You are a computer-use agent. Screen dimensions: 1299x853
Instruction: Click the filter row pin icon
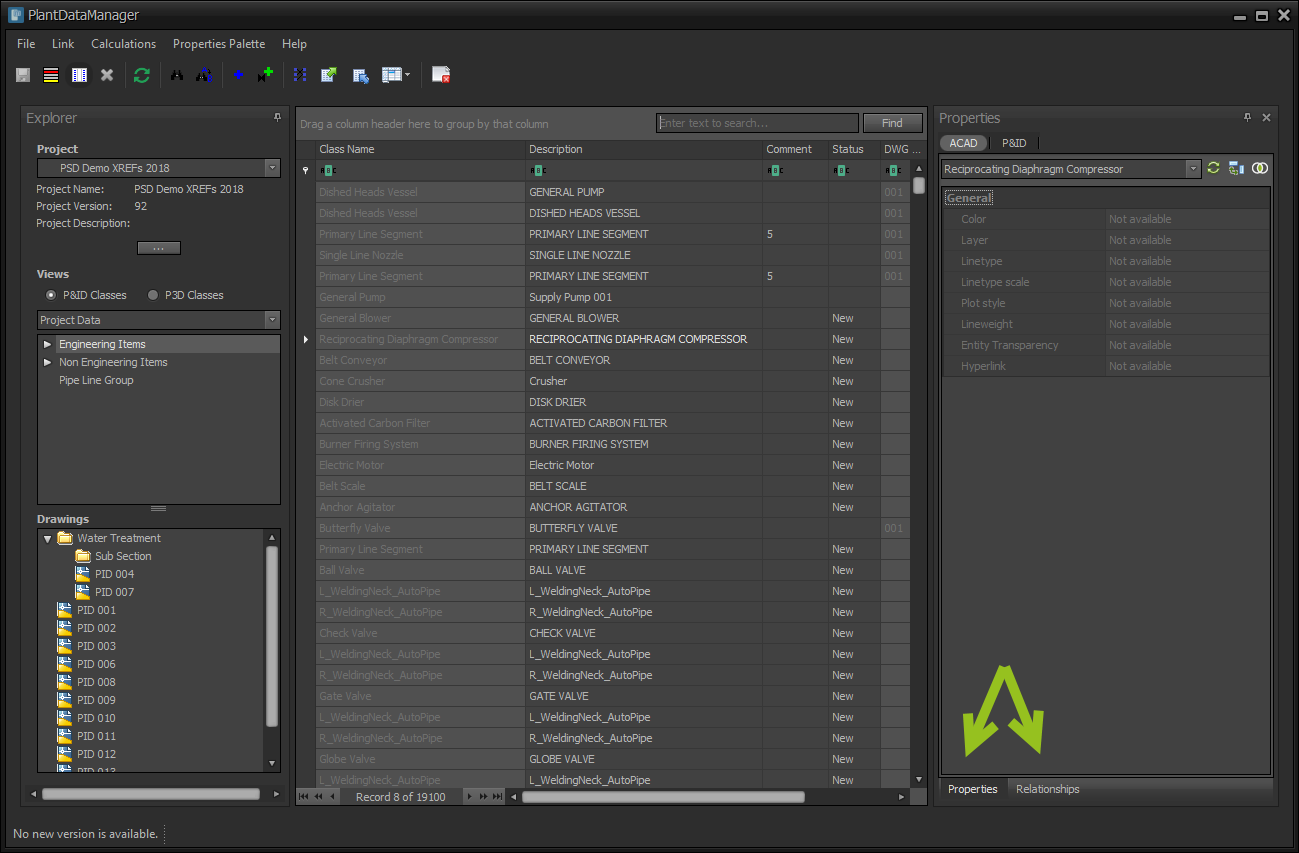click(306, 171)
